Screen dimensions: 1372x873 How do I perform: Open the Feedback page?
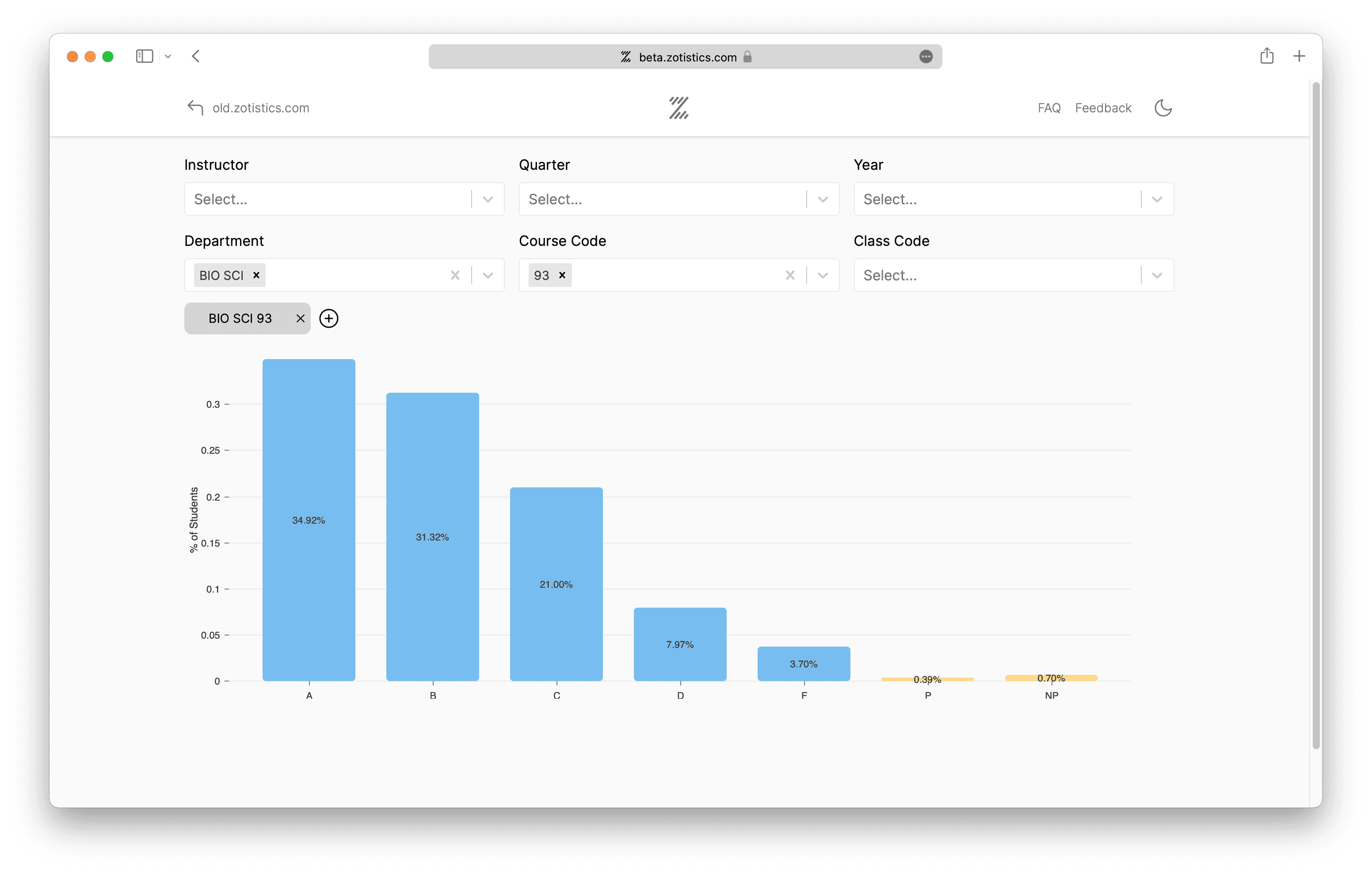click(1102, 107)
